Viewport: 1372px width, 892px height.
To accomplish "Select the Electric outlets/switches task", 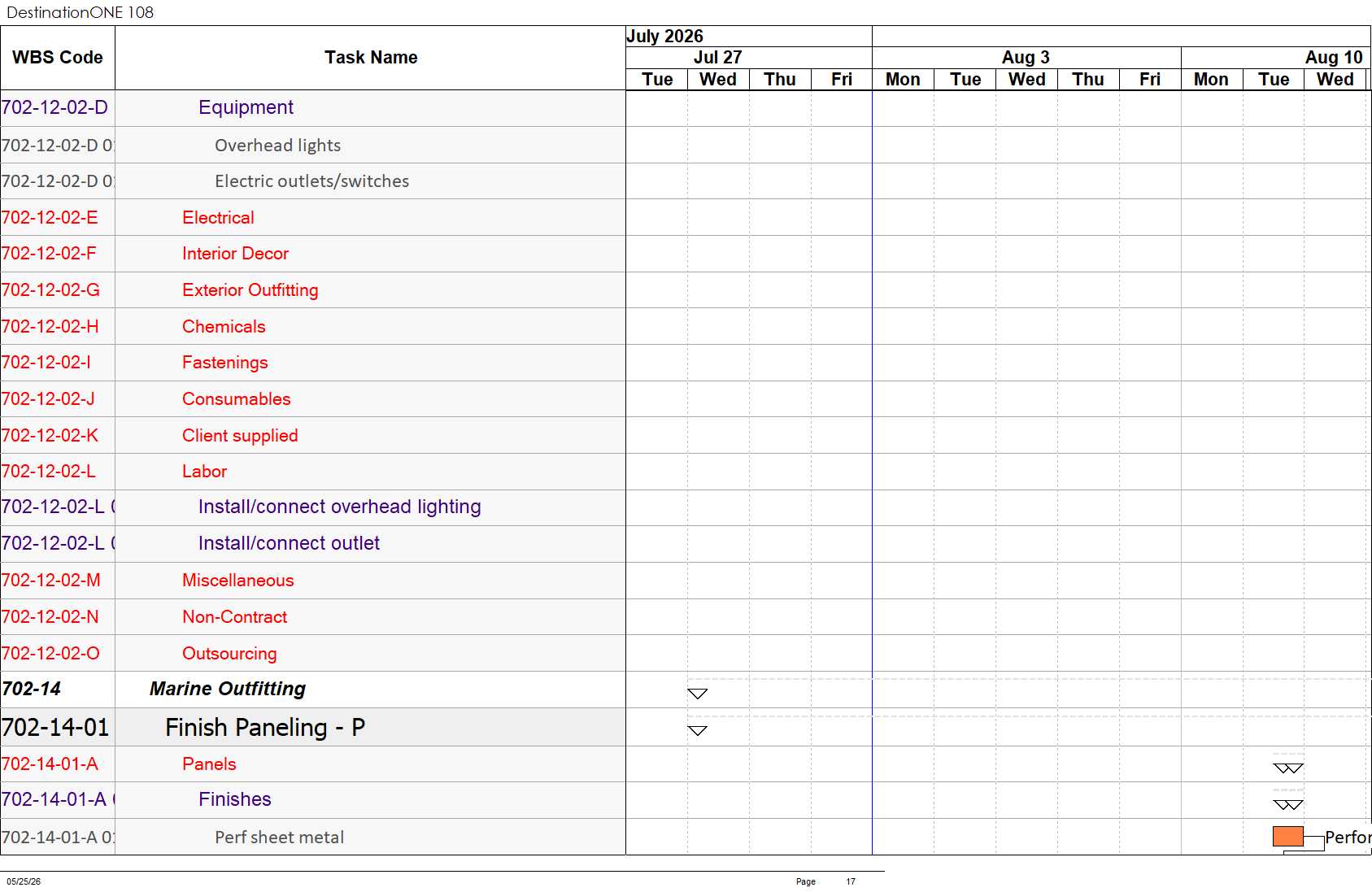I will point(311,181).
